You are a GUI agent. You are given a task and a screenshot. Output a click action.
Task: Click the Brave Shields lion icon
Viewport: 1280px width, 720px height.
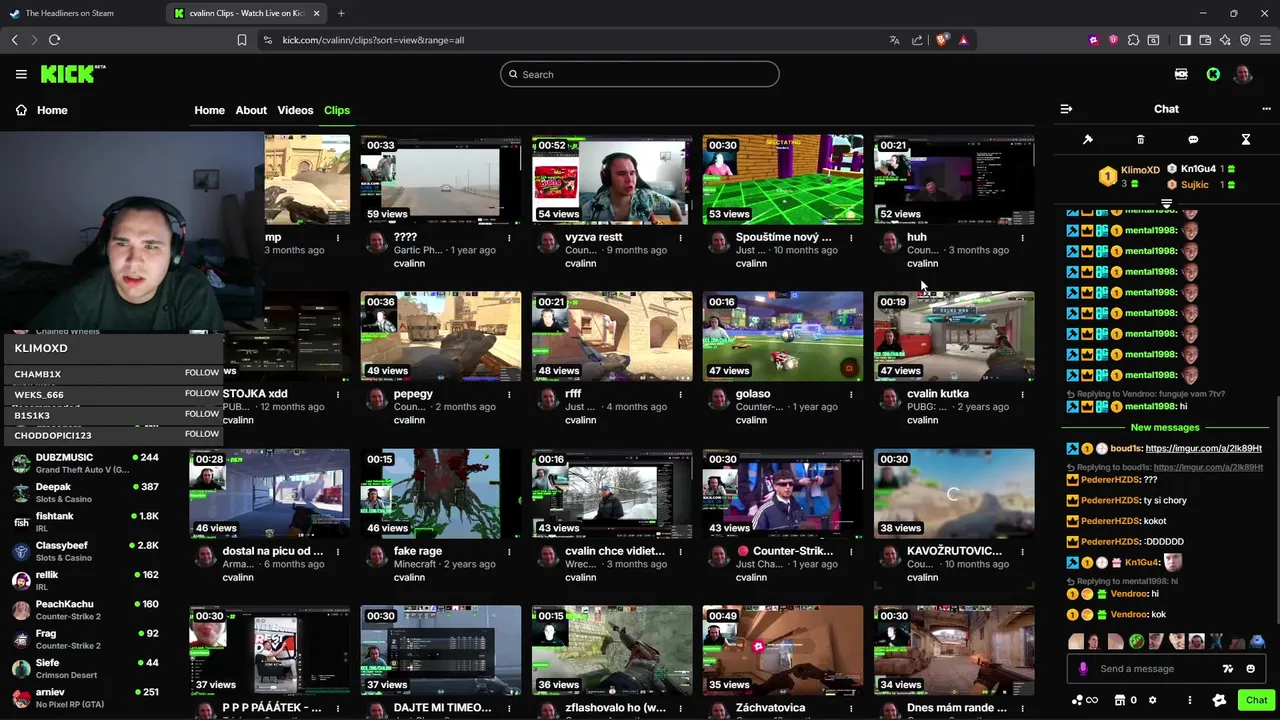tap(941, 40)
